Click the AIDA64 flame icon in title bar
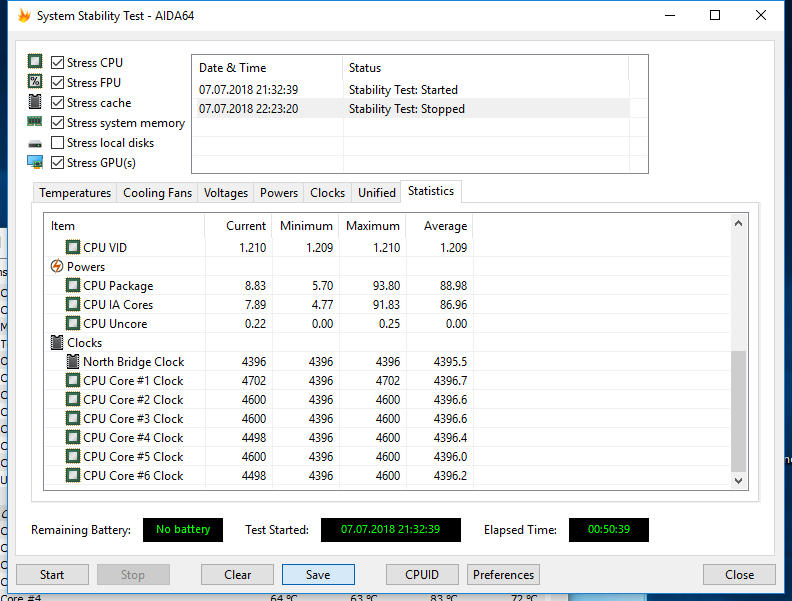Image resolution: width=792 pixels, height=601 pixels. [24, 16]
